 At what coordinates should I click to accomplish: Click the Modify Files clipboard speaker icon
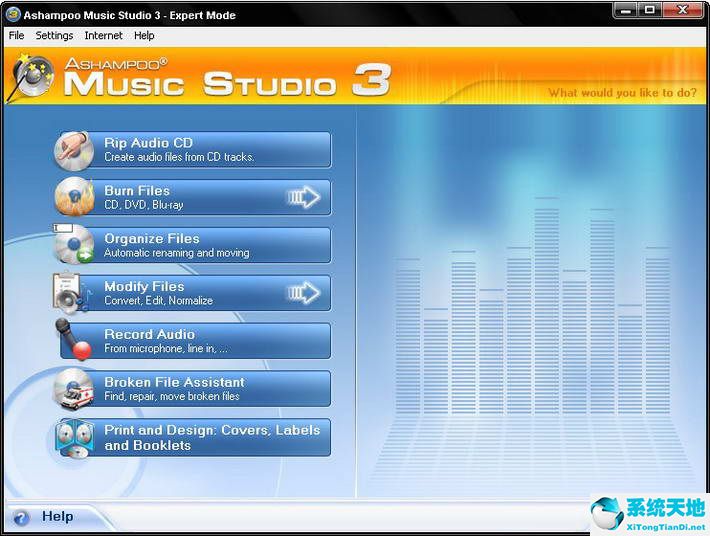[x=72, y=292]
